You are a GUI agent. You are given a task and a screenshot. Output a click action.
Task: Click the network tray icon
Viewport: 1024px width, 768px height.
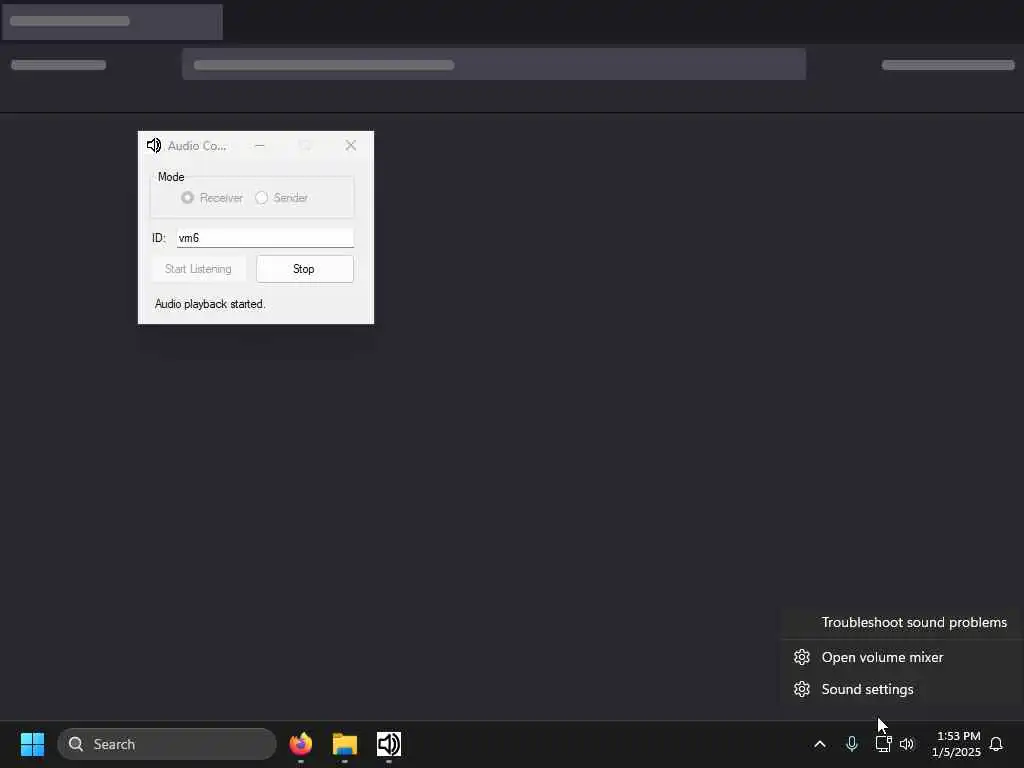pos(883,744)
